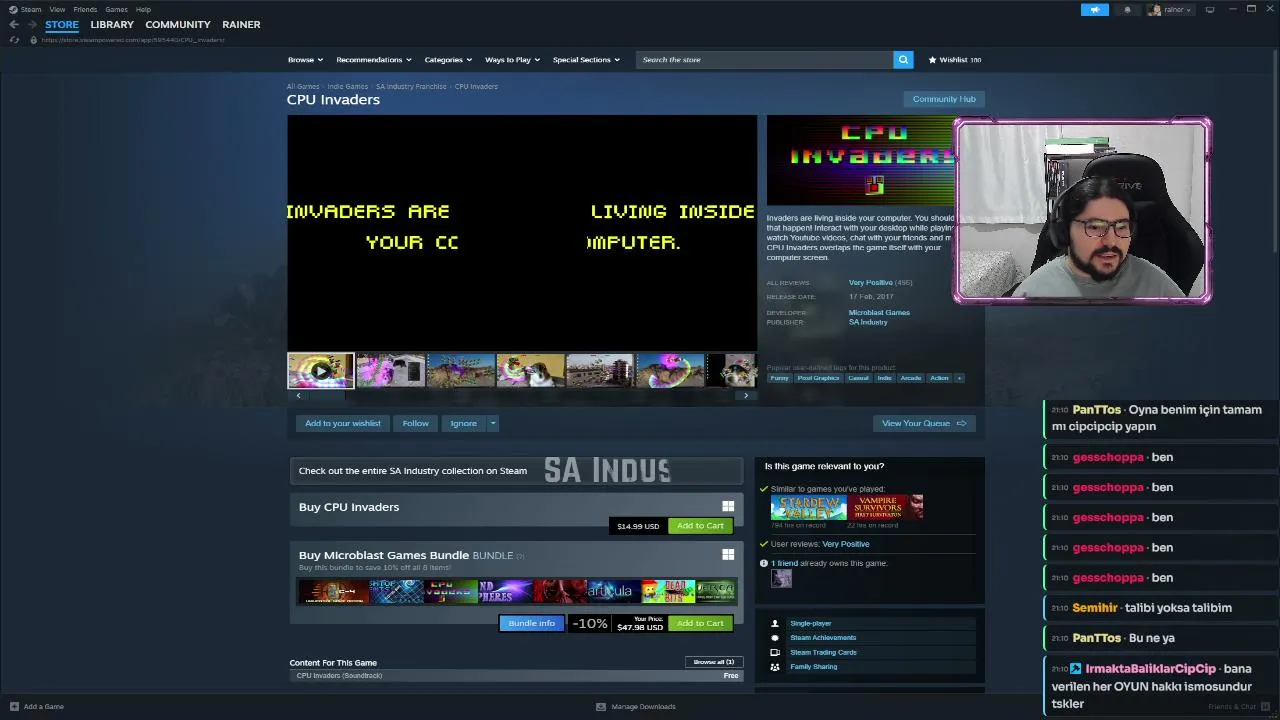Expand the Categories dropdown
This screenshot has height=720, width=1280.
[449, 60]
